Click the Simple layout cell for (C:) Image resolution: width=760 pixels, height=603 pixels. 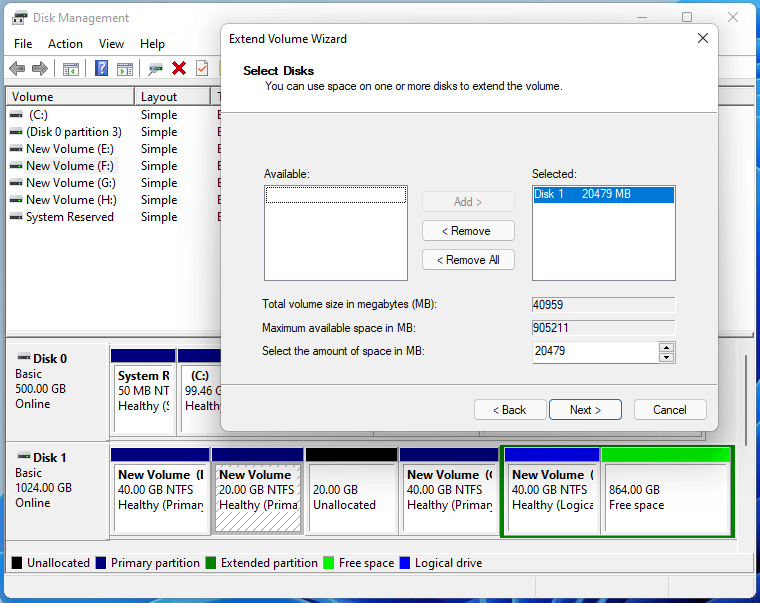159,115
